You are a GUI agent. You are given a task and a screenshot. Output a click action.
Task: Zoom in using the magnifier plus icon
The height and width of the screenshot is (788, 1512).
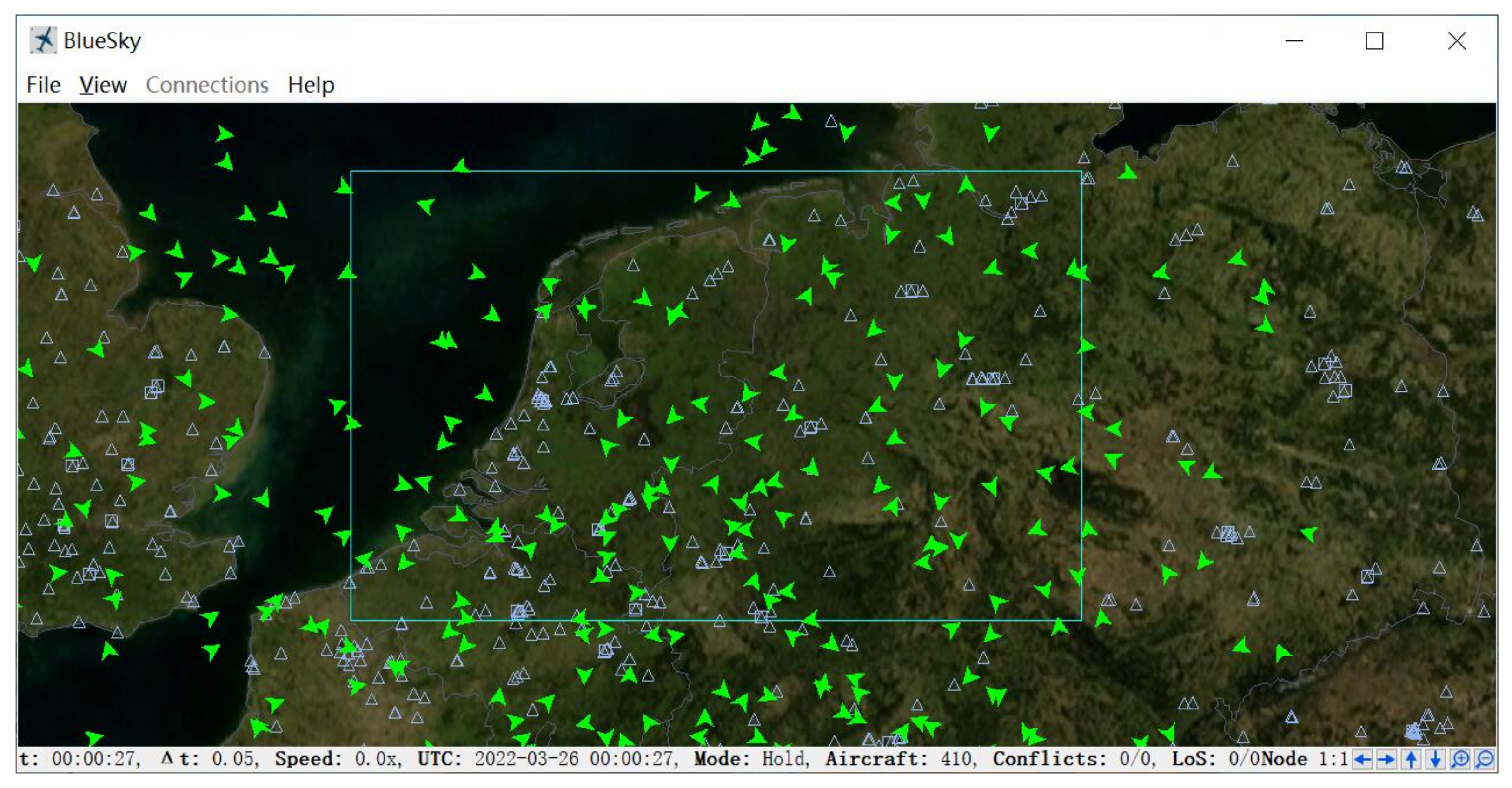[x=1460, y=759]
